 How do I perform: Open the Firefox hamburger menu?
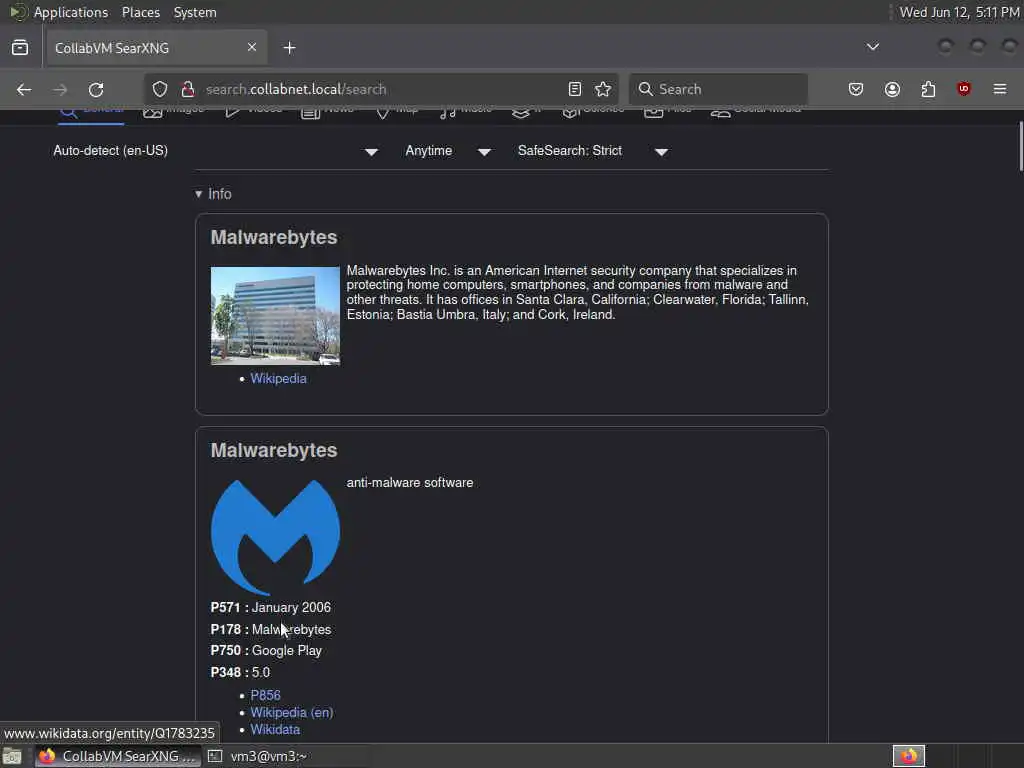pos(1000,89)
